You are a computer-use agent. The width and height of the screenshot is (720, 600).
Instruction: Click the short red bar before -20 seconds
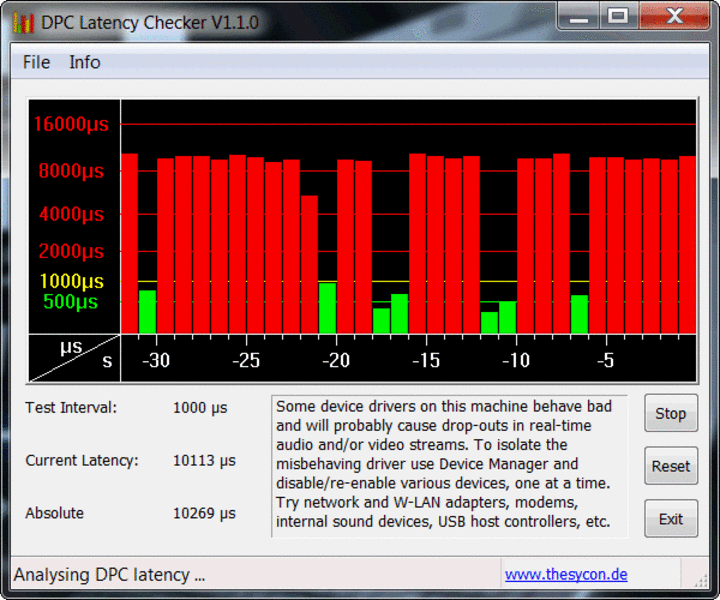[x=309, y=265]
